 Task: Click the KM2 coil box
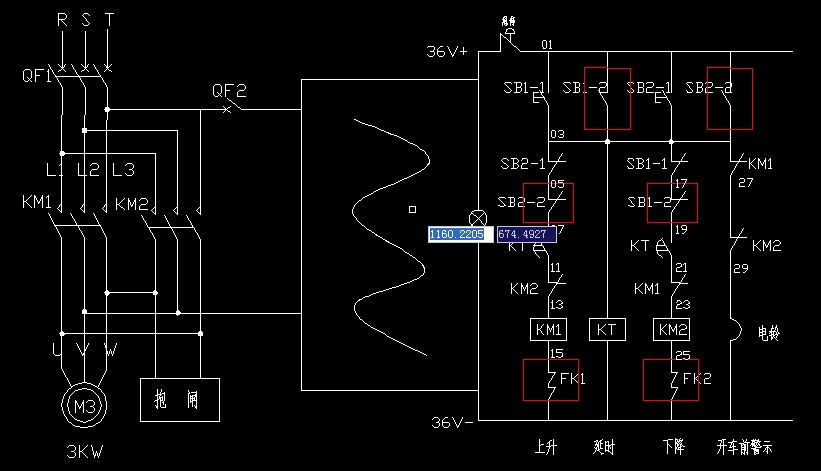(671, 329)
